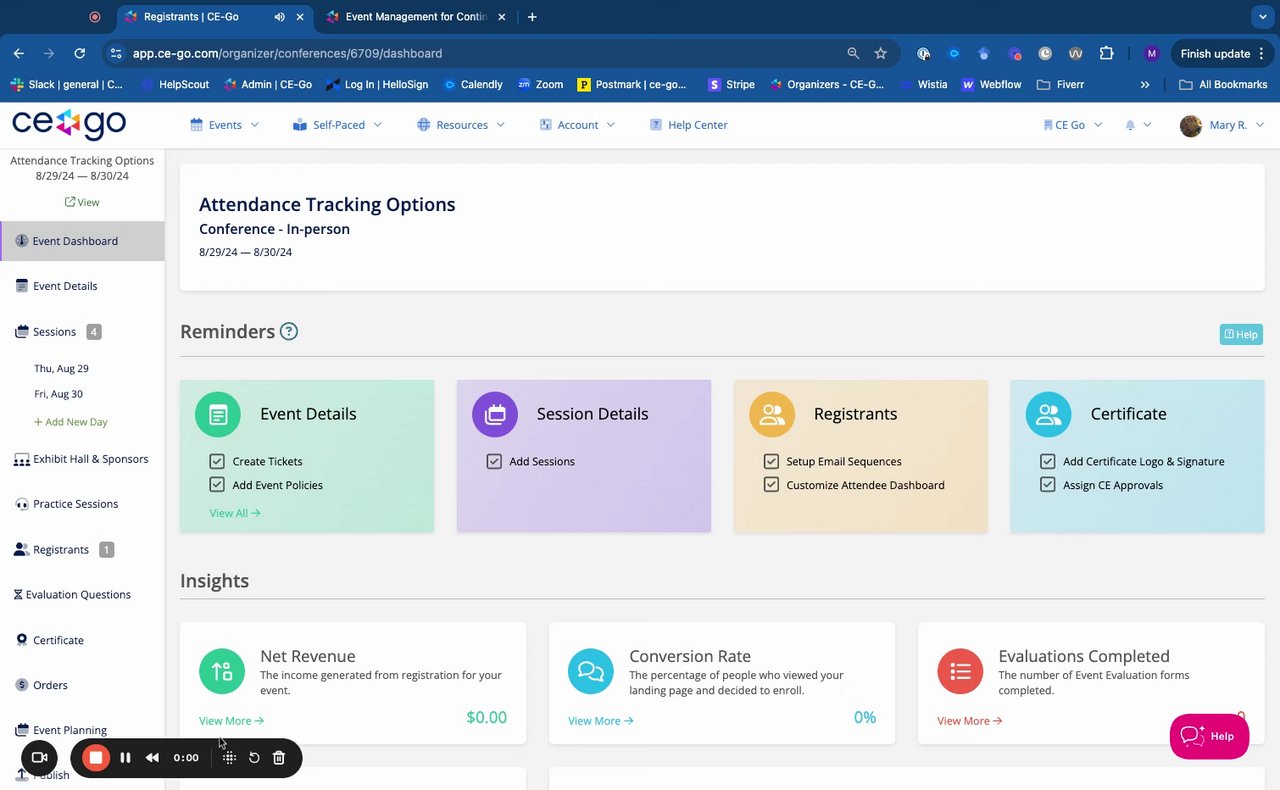The height and width of the screenshot is (790, 1280).
Task: Click the View event link
Action: click(x=82, y=202)
